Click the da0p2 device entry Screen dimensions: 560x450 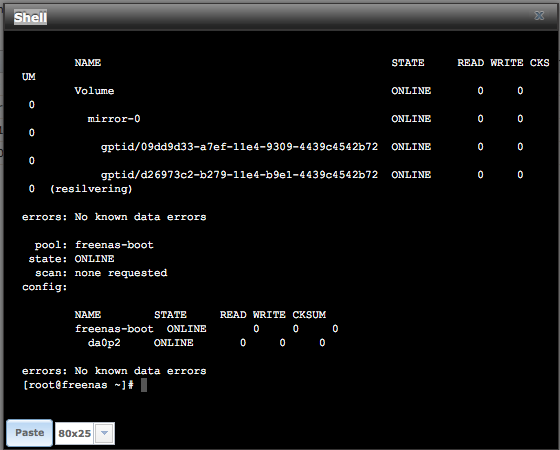click(x=104, y=342)
